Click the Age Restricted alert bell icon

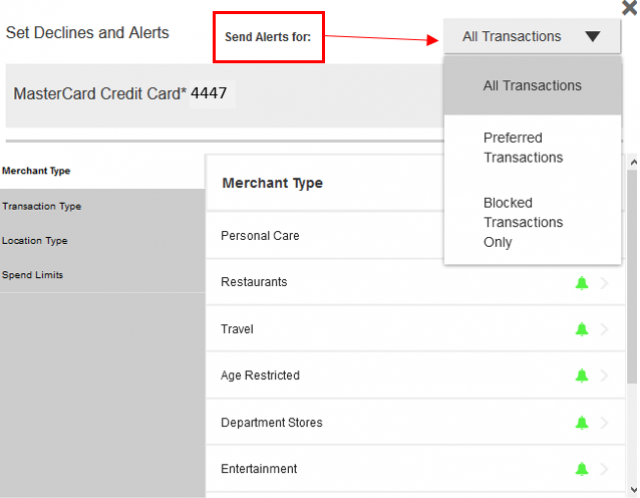[582, 375]
